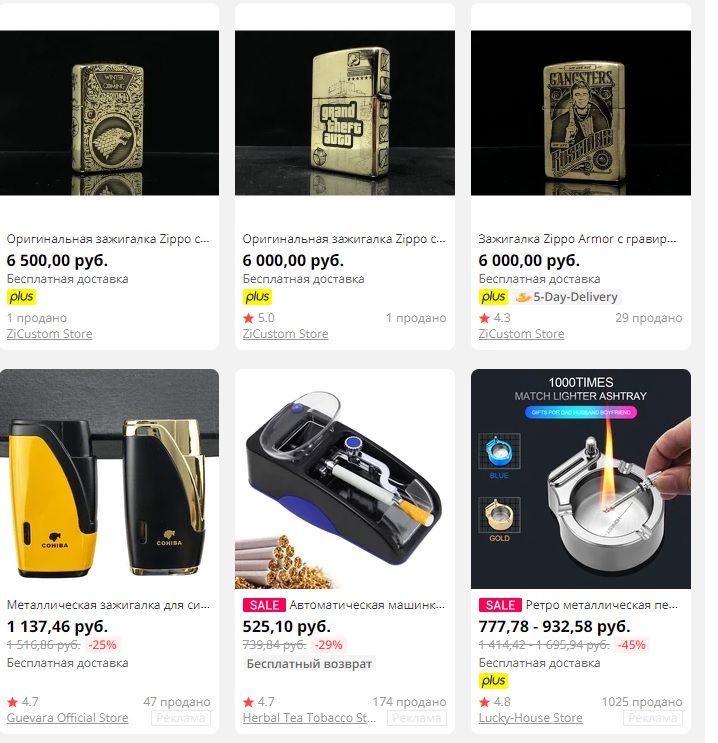Screen dimensions: 718x743
Task: Open the Grand Theft Auto Zippo lighter image
Action: coord(345,113)
